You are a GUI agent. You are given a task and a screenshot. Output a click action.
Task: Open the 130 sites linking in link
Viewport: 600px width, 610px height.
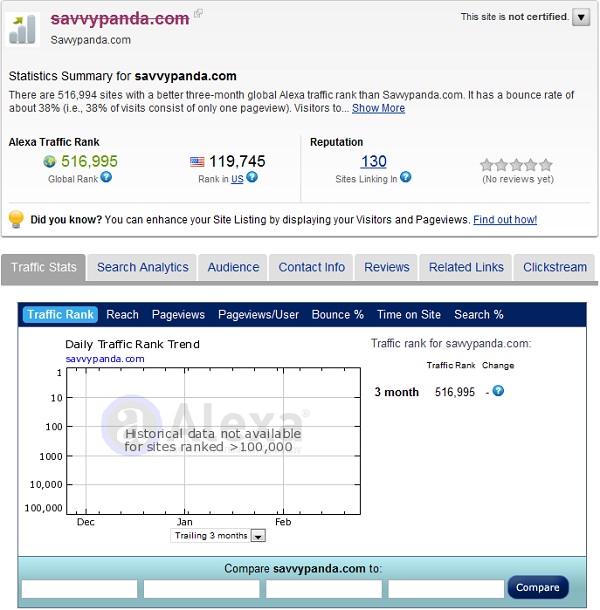373,161
